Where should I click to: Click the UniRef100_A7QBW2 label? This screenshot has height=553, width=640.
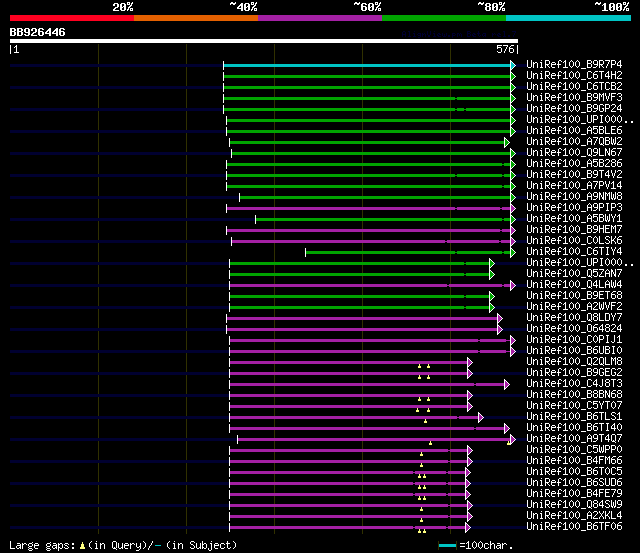(574, 142)
